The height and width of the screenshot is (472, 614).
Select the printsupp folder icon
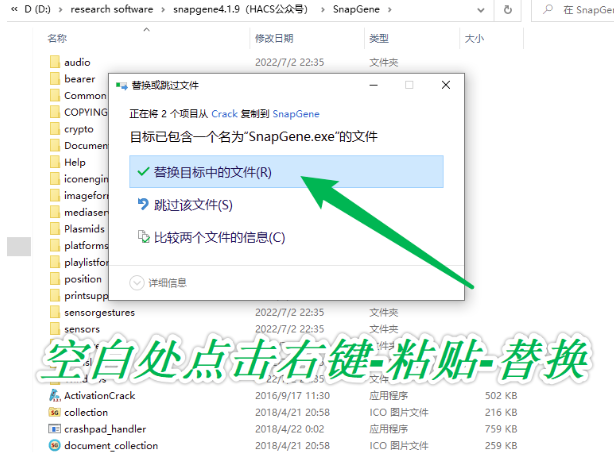(x=55, y=295)
